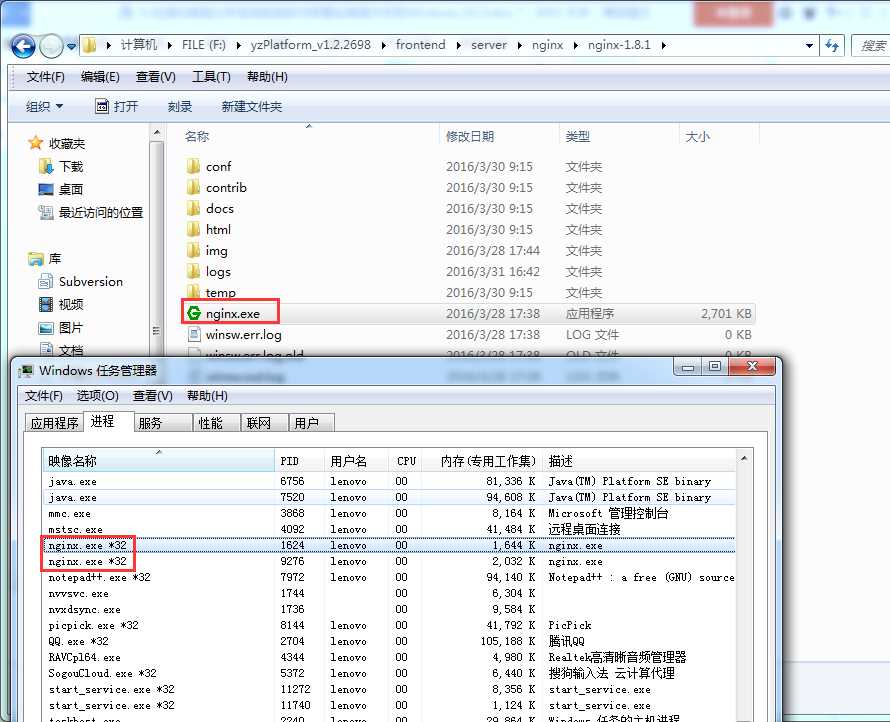Click the 刻录 toolbar button
This screenshot has height=722, width=890.
click(180, 107)
